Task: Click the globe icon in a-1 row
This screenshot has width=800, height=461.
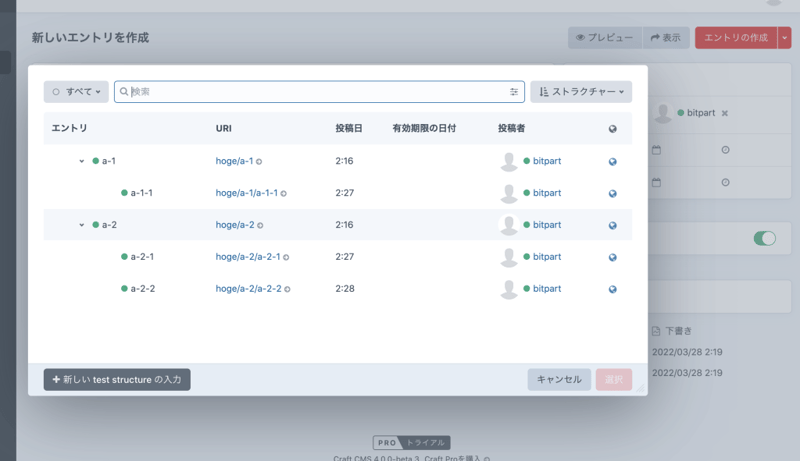Action: pyautogui.click(x=613, y=161)
